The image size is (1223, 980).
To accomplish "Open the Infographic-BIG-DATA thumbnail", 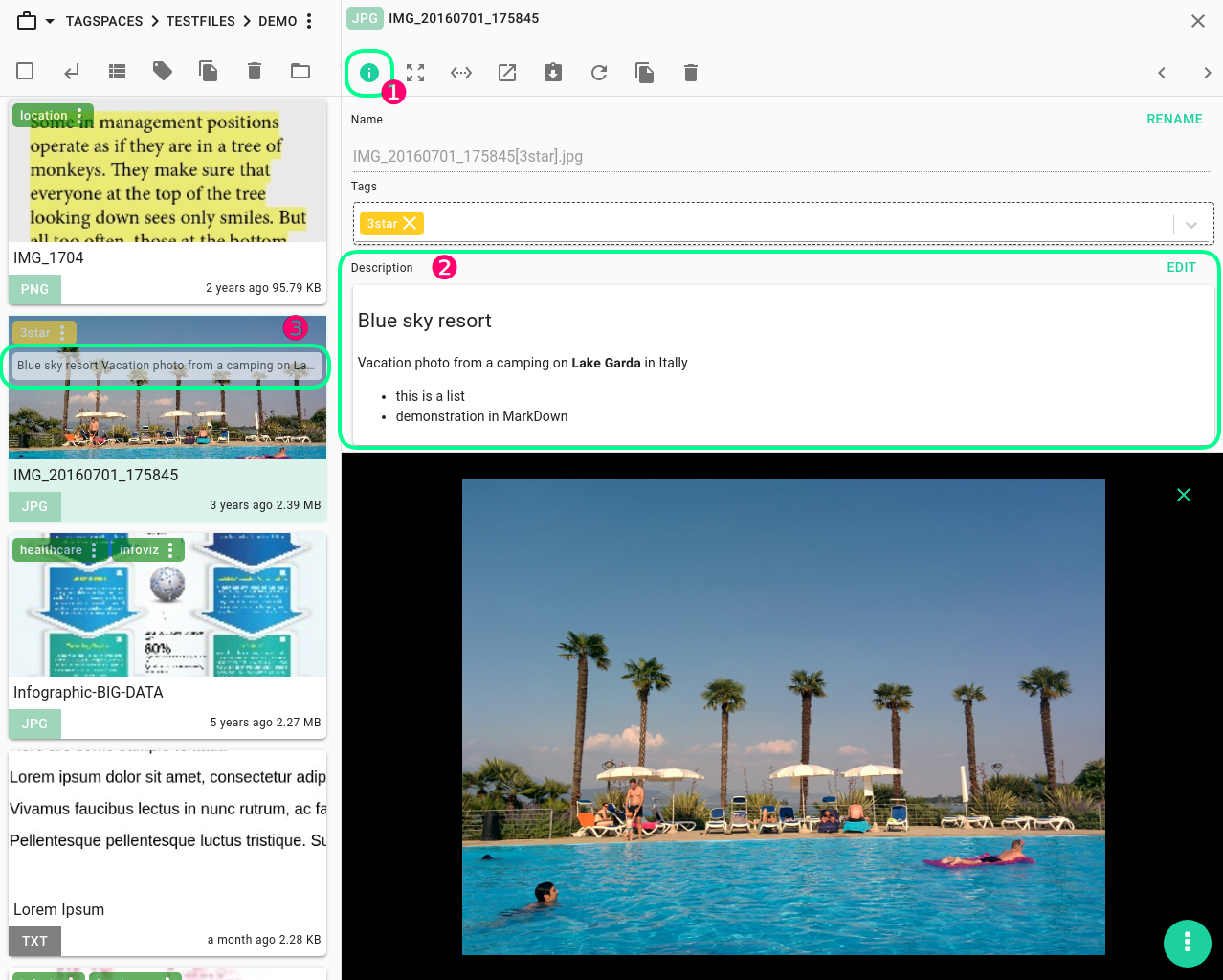I will [x=167, y=605].
